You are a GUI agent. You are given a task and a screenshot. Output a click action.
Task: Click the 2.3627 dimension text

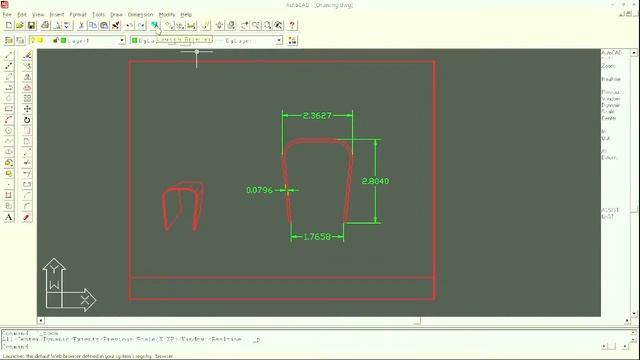coord(317,116)
